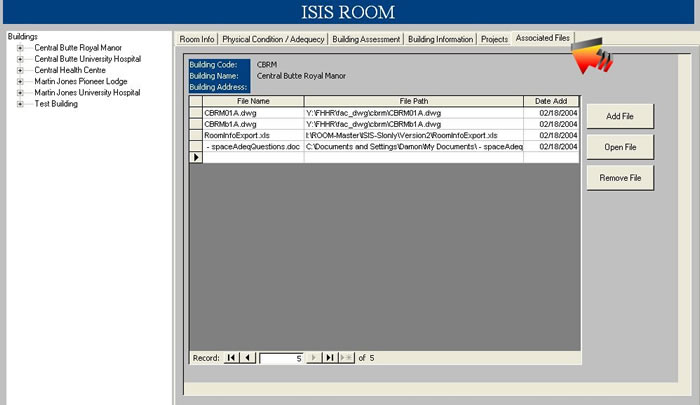700x405 pixels.
Task: Click row selector for RoomInfoExport.xls
Action: [x=196, y=135]
